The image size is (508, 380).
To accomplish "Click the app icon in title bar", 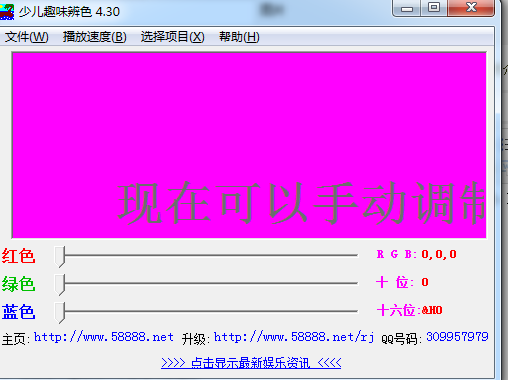I will [x=7, y=12].
